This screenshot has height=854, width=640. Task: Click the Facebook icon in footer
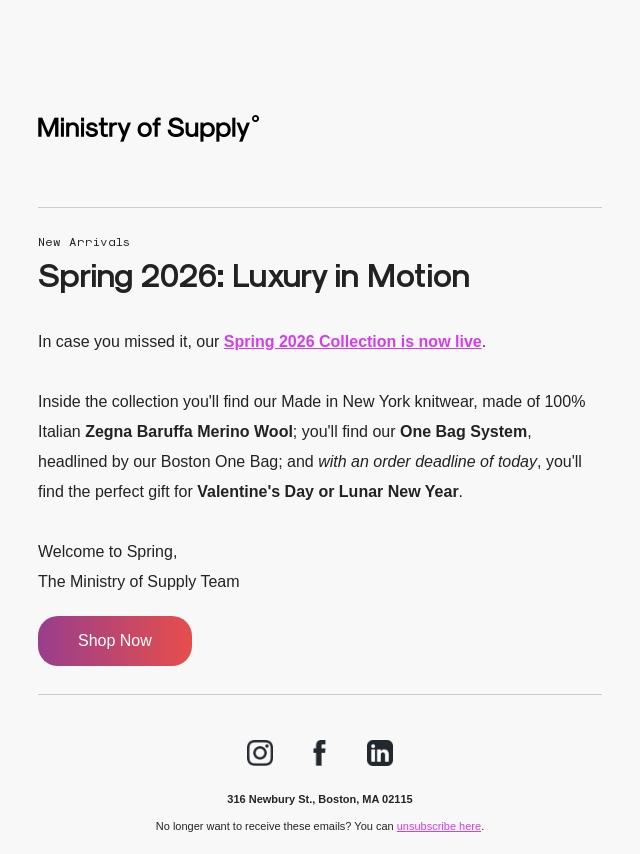click(x=320, y=753)
